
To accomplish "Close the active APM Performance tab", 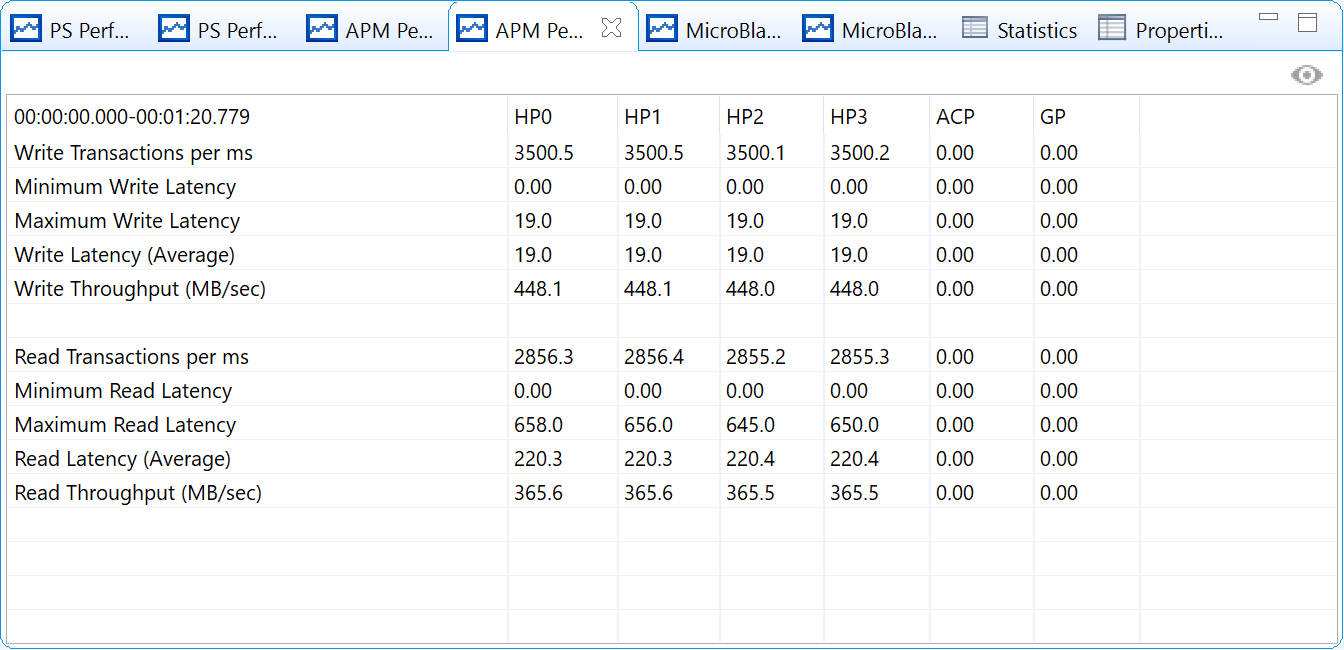I will pos(611,29).
